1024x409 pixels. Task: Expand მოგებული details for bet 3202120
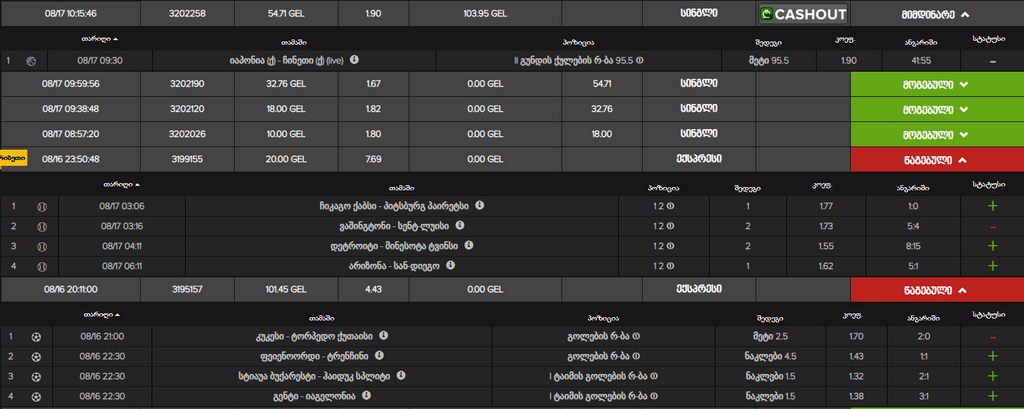tap(937, 109)
